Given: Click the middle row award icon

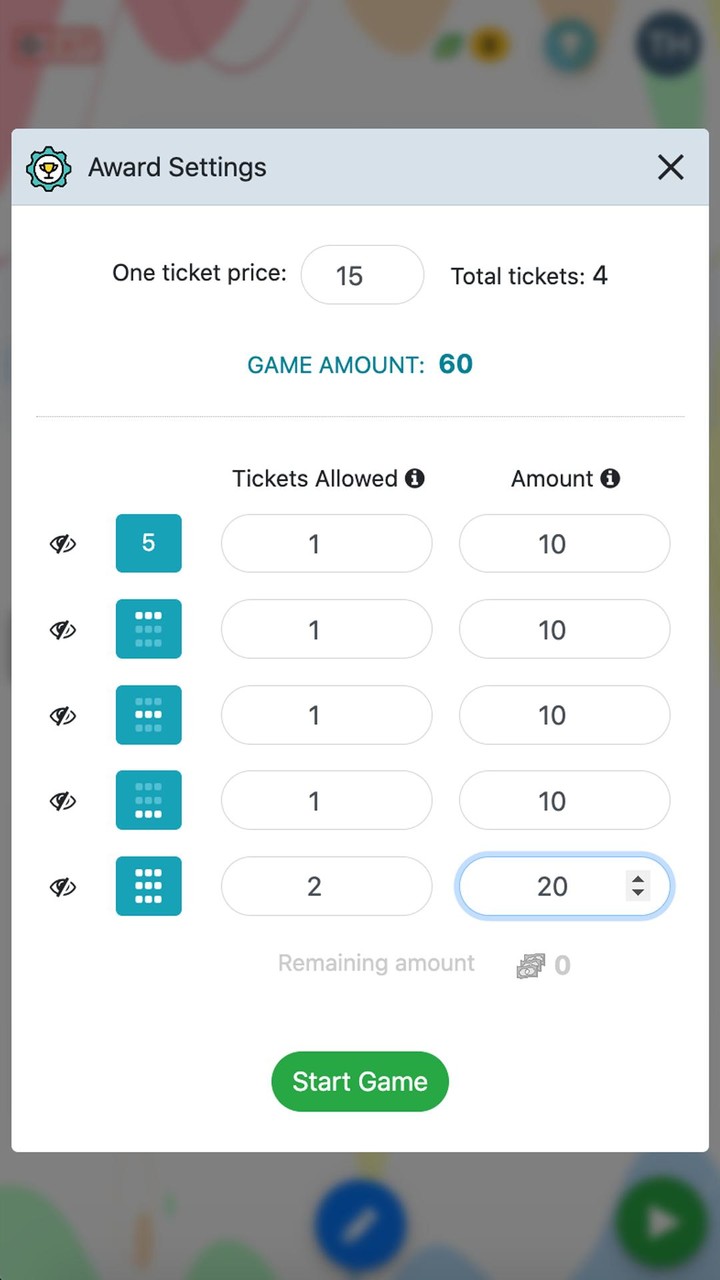Looking at the screenshot, I should click(x=148, y=715).
